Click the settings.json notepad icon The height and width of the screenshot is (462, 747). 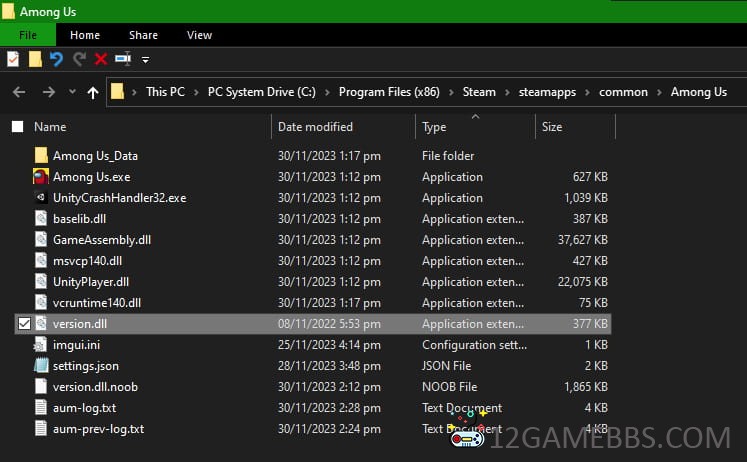pyautogui.click(x=41, y=366)
